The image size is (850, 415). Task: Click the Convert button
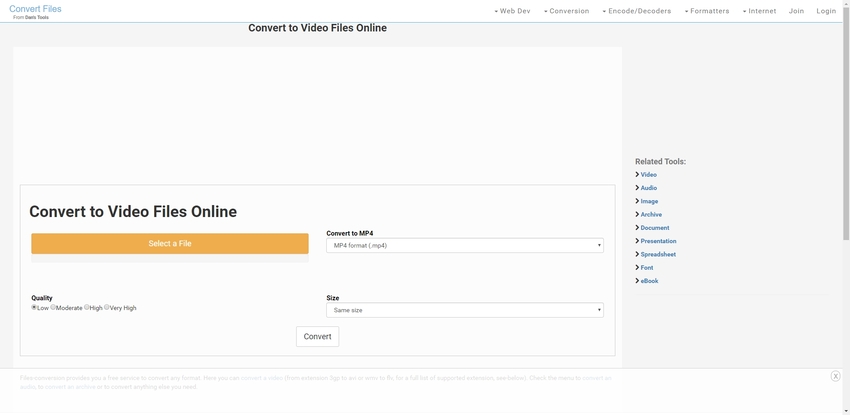pos(317,337)
